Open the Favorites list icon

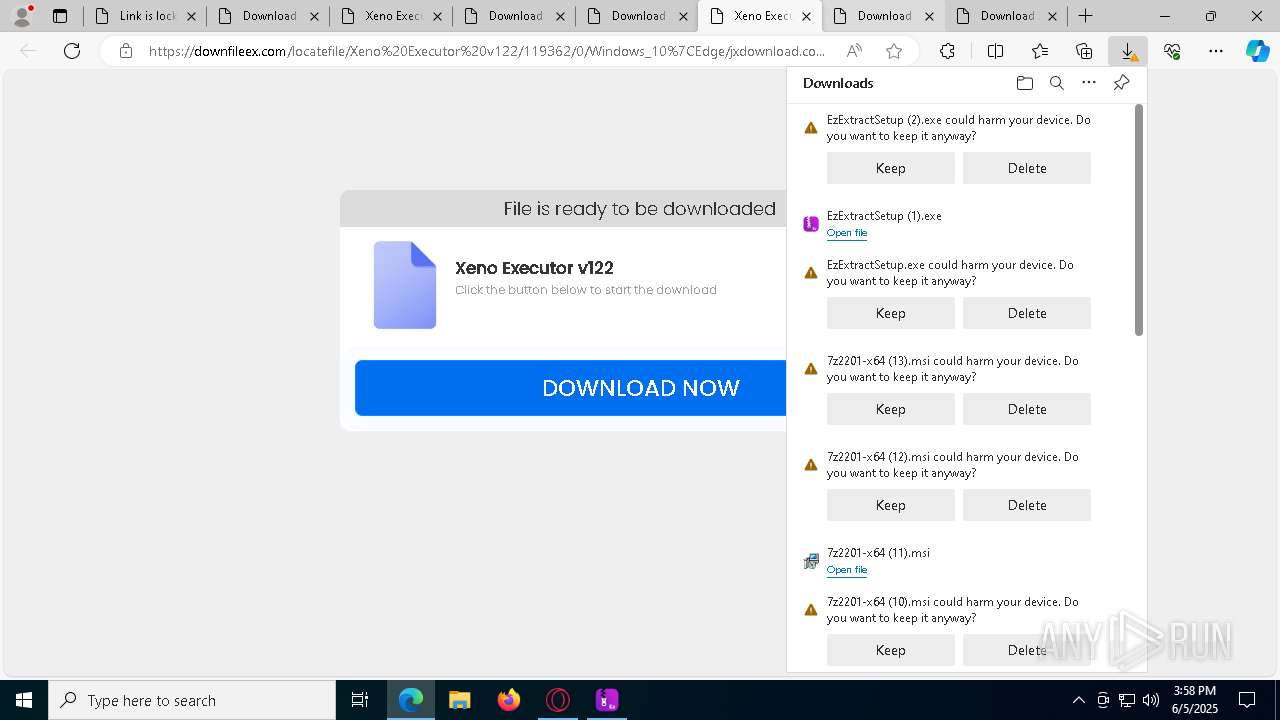1040,51
